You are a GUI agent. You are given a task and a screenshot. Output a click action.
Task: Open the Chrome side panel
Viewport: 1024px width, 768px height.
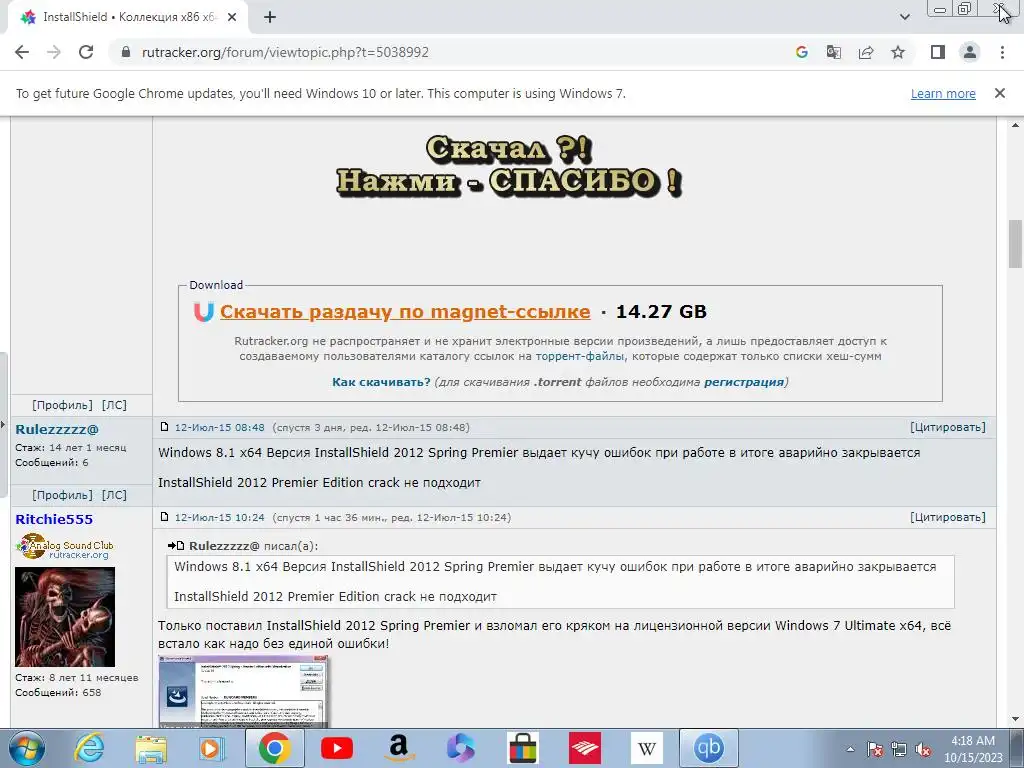[938, 52]
